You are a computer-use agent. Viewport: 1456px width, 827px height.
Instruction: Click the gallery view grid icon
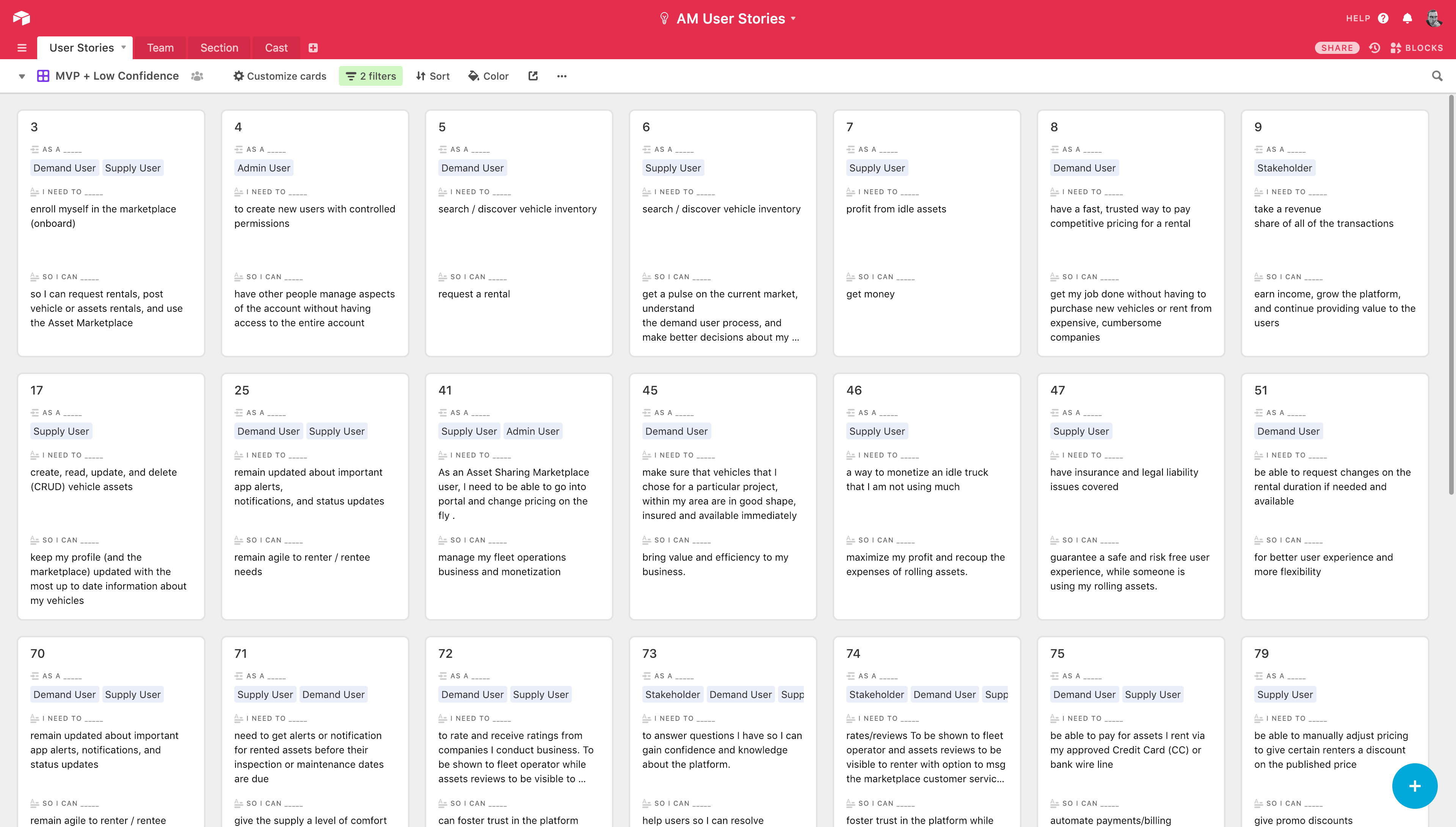(x=43, y=75)
